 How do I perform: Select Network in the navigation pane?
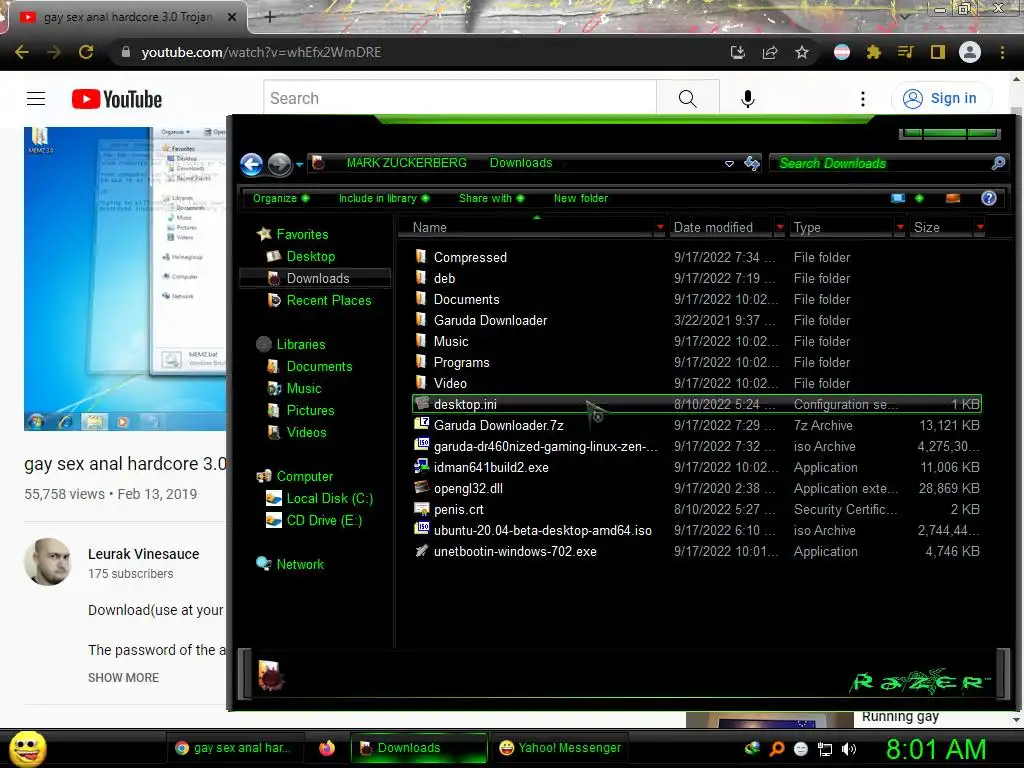tap(300, 564)
